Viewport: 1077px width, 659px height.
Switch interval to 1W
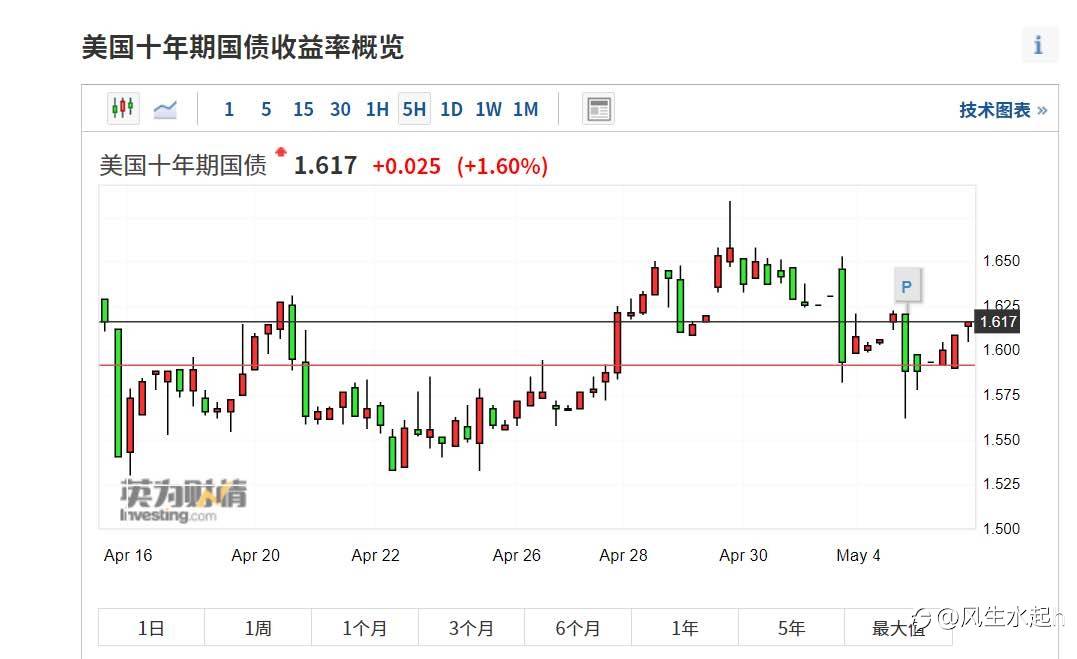[x=488, y=109]
